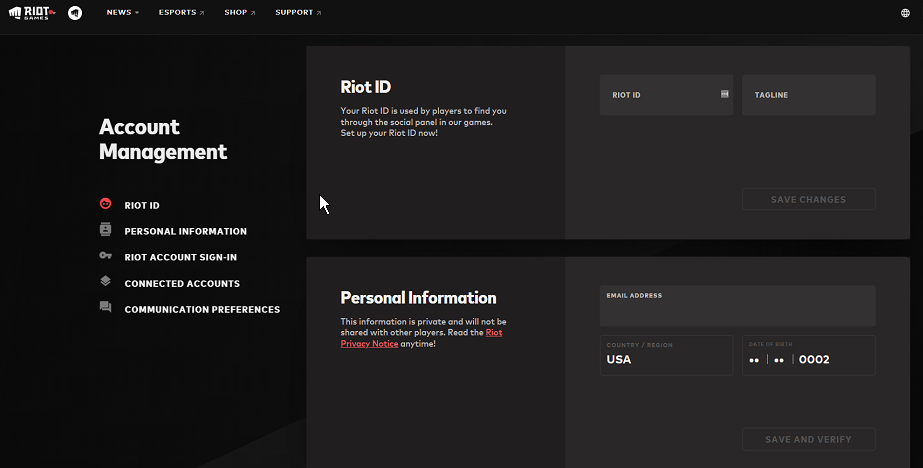The width and height of the screenshot is (923, 468).
Task: Click the Save and Verify button
Action: point(808,439)
